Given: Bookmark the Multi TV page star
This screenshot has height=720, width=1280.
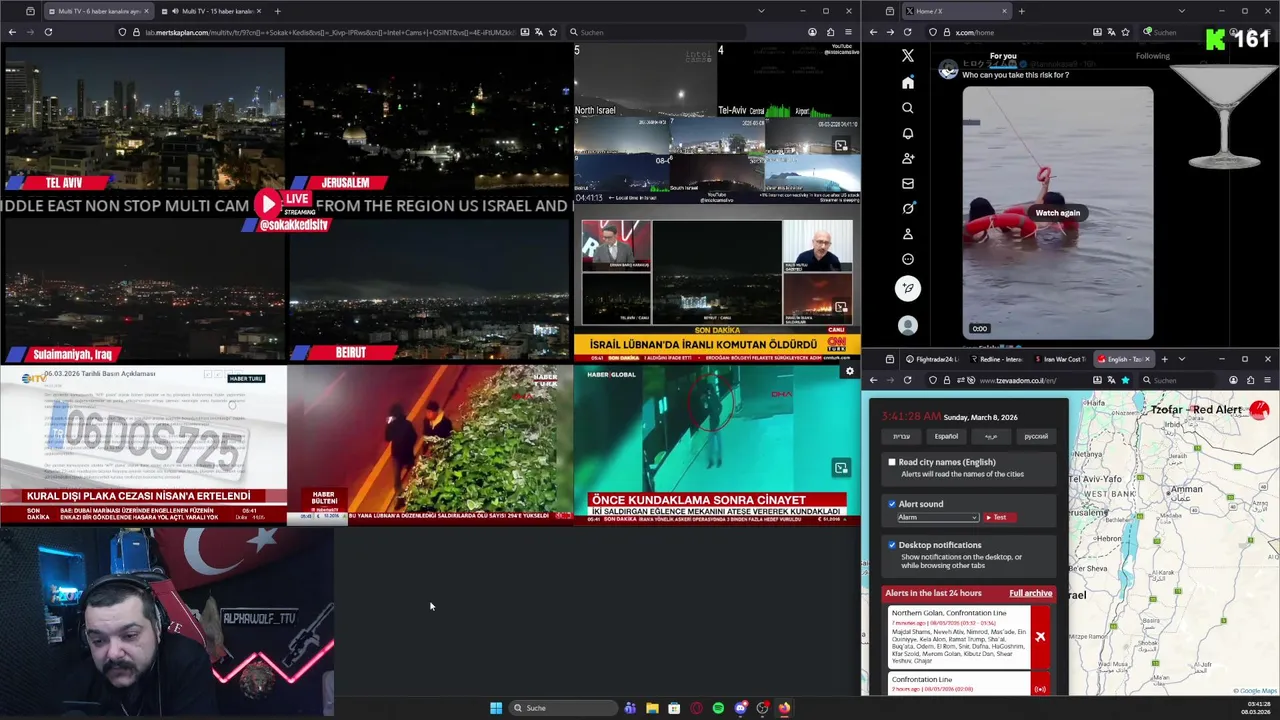Looking at the screenshot, I should coord(553,32).
